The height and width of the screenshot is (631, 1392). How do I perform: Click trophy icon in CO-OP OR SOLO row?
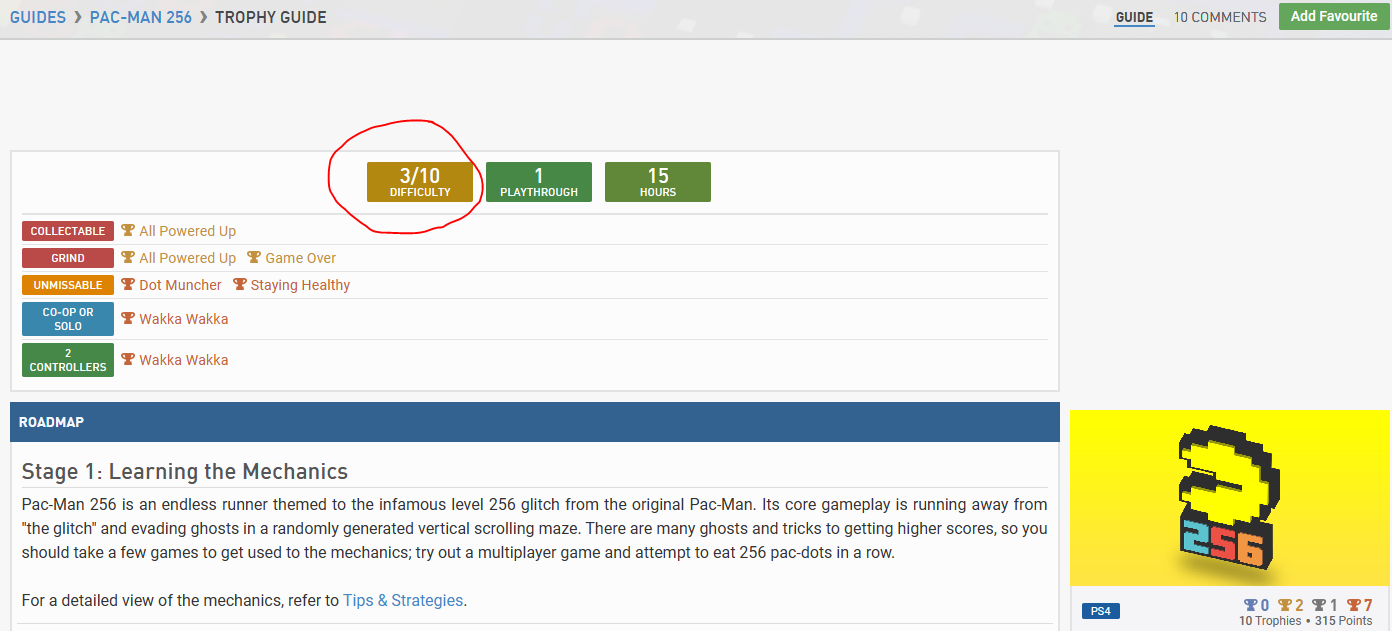(128, 318)
